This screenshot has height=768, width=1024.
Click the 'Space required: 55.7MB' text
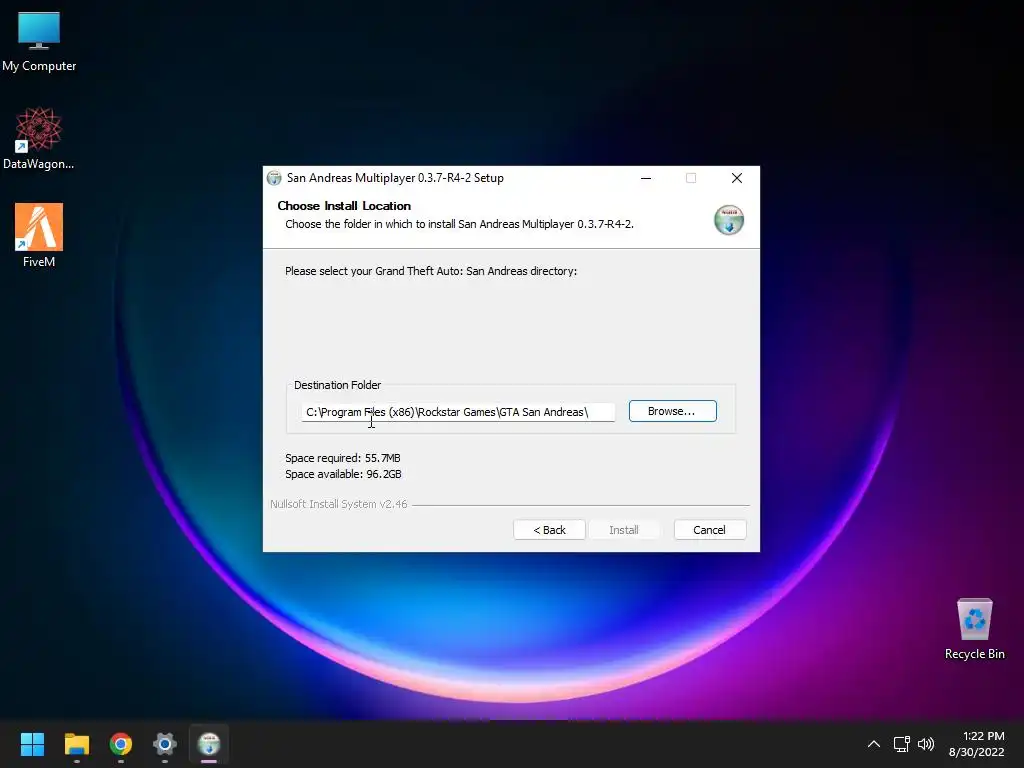pos(343,458)
